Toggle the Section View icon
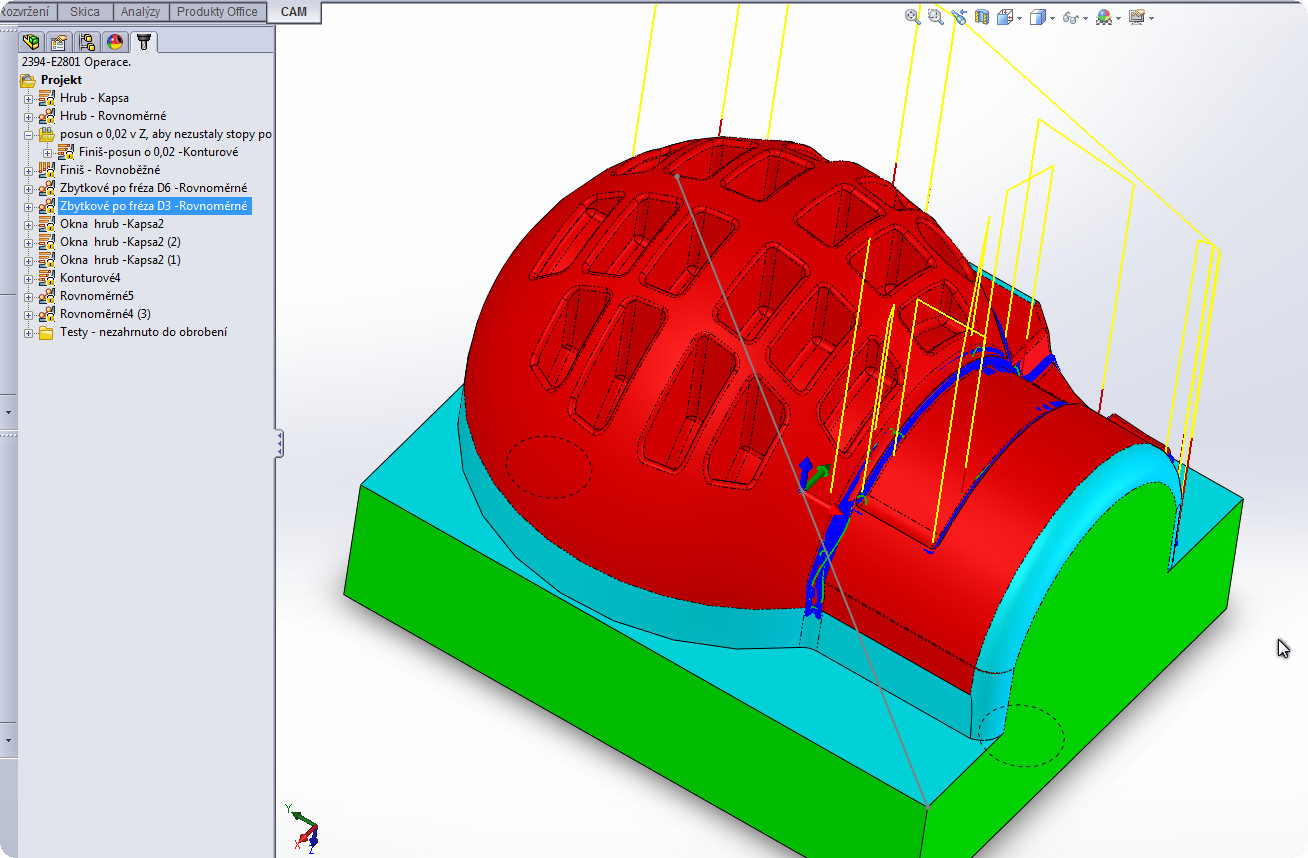The height and width of the screenshot is (858, 1308). click(982, 17)
